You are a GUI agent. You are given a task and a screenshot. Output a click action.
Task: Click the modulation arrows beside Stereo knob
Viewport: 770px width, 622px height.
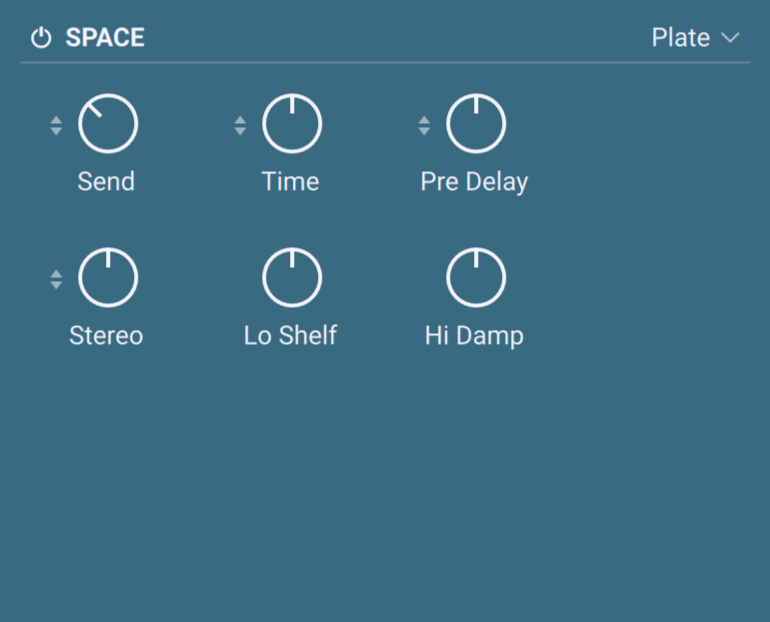[x=56, y=280]
